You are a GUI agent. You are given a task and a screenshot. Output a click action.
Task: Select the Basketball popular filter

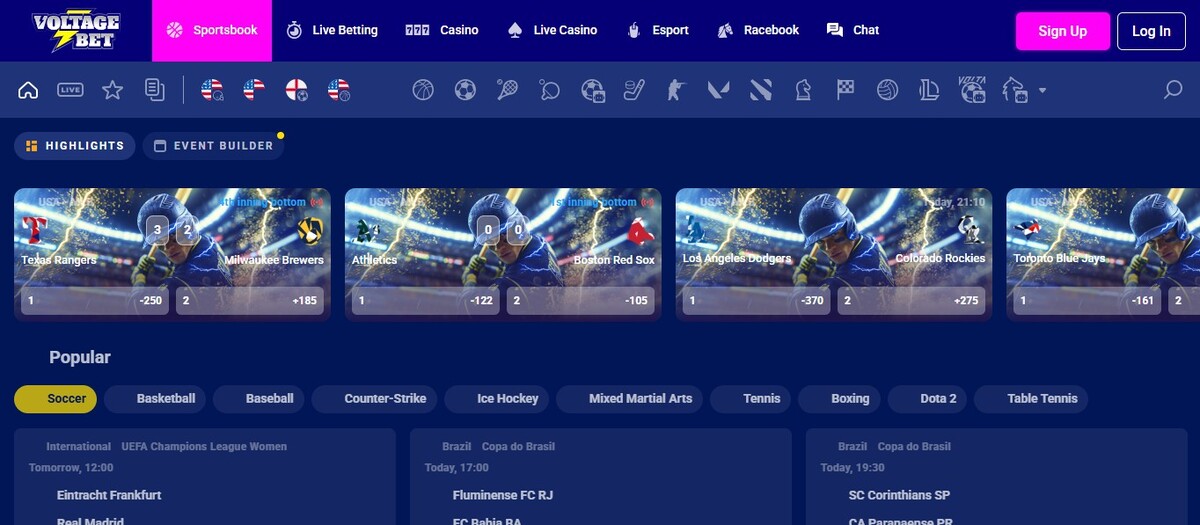click(156, 399)
